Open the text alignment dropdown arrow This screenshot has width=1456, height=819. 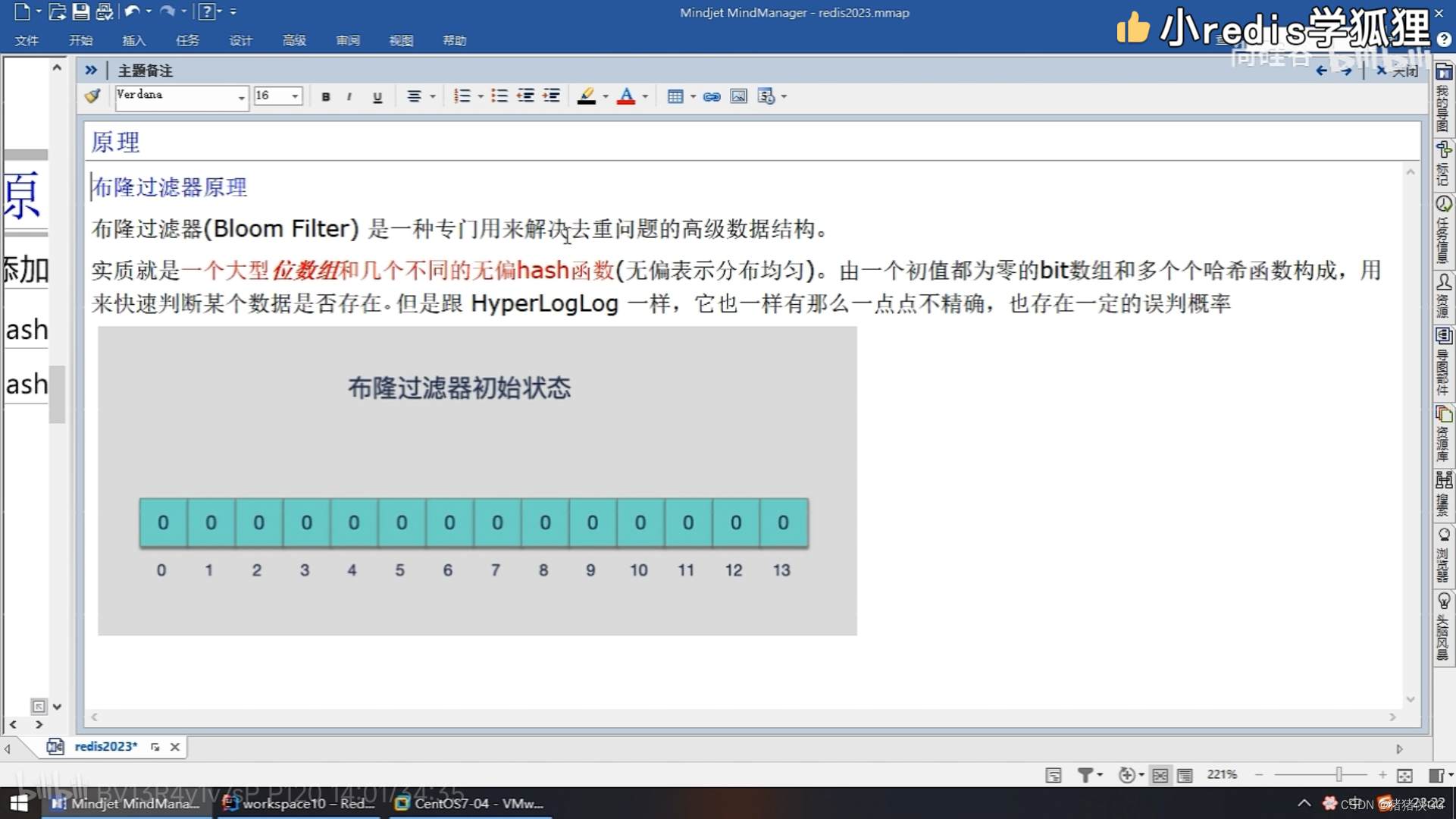pos(433,96)
